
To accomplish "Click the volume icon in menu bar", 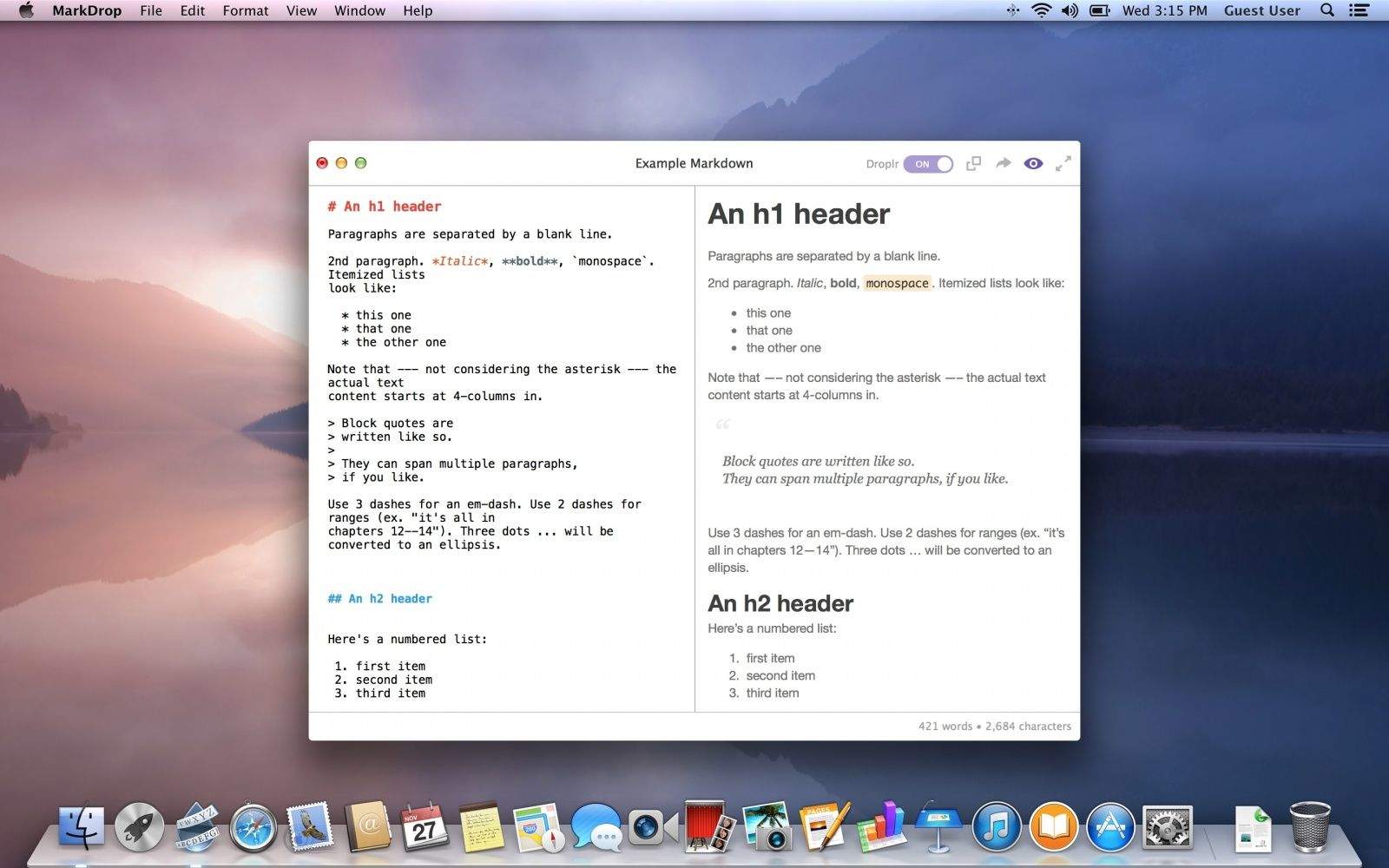I will (x=1070, y=10).
